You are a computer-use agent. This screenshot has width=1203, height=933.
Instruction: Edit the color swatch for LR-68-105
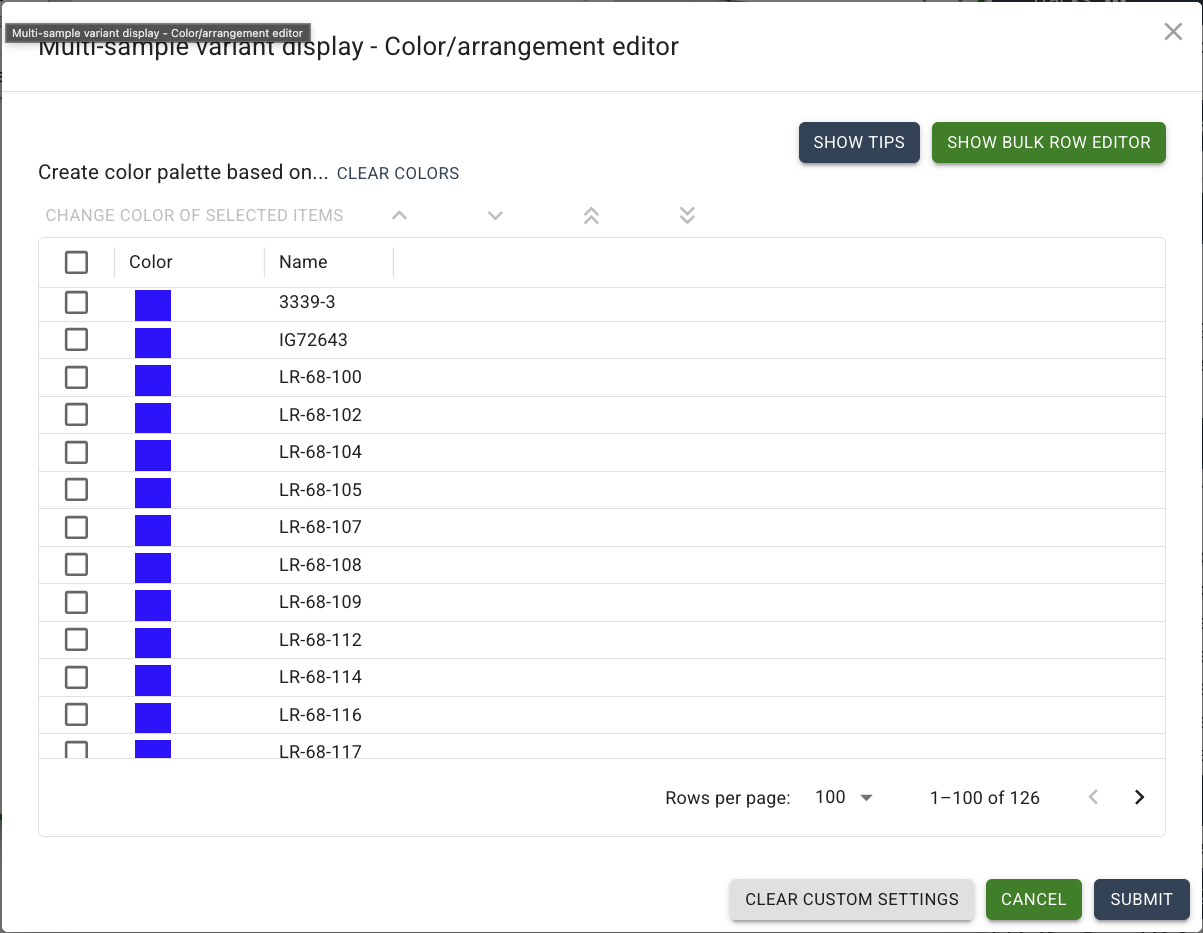click(152, 491)
